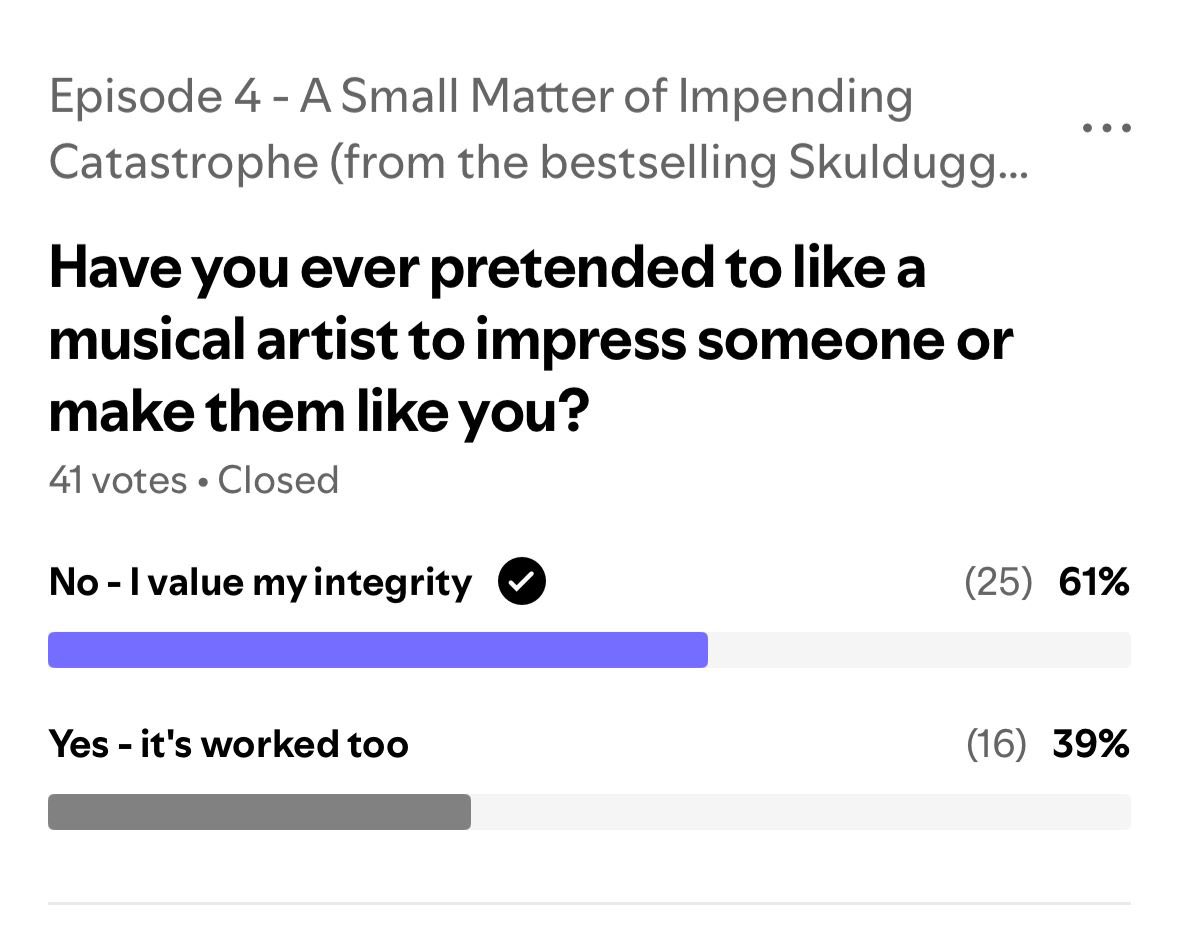Click the '41 votes' count text

[x=117, y=480]
